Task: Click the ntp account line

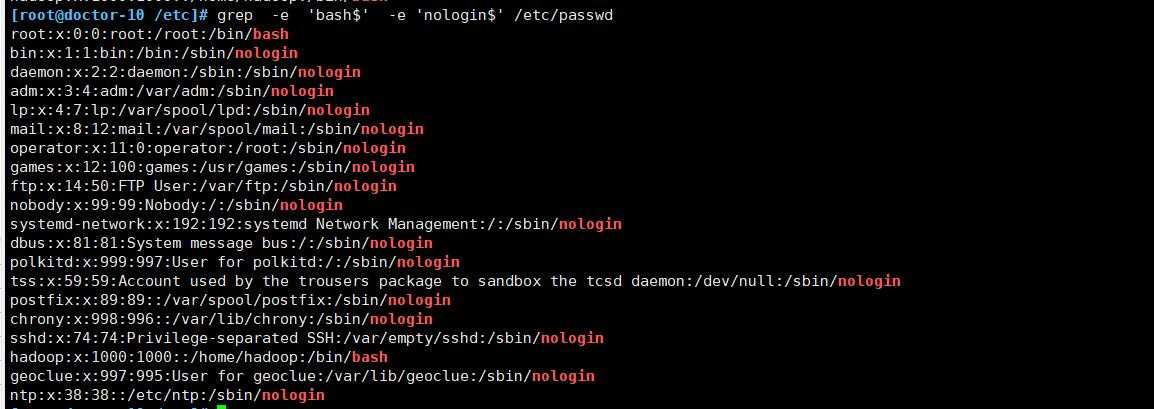Action: pyautogui.click(x=167, y=395)
